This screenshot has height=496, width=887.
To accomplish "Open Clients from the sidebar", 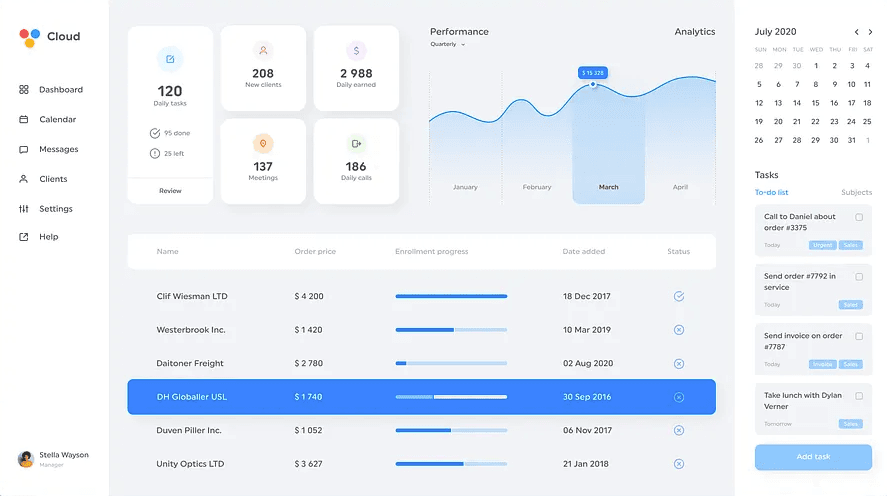I will coord(43,179).
